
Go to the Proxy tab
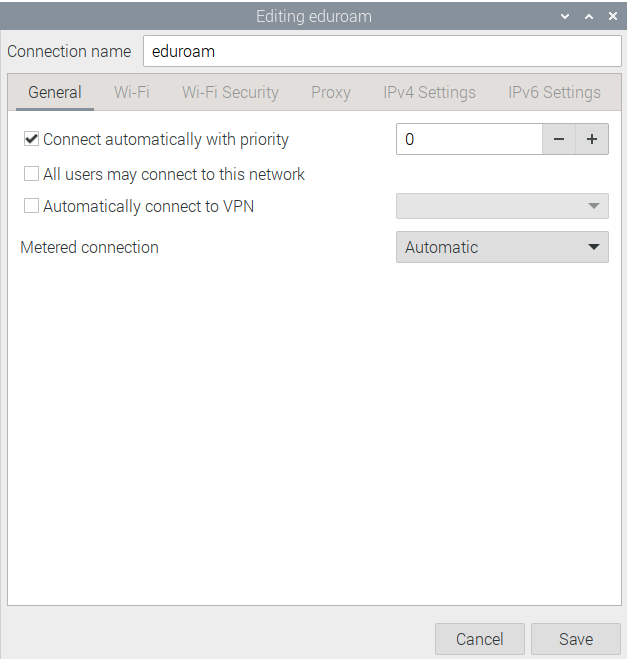(331, 93)
